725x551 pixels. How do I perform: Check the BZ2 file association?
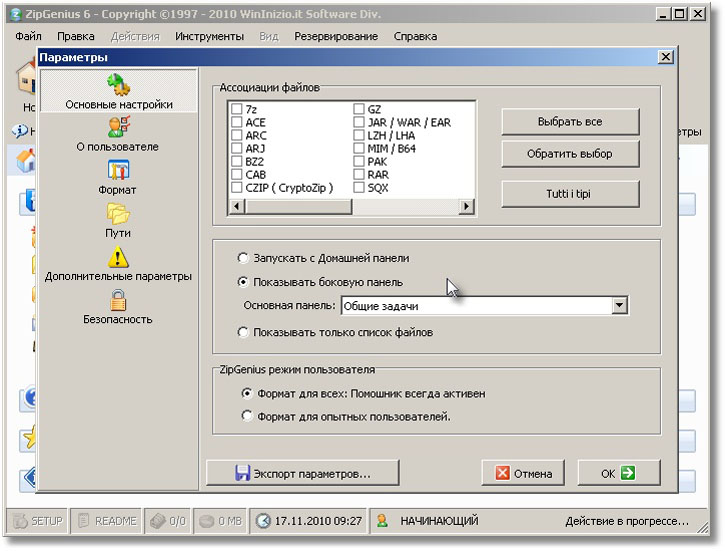237,161
